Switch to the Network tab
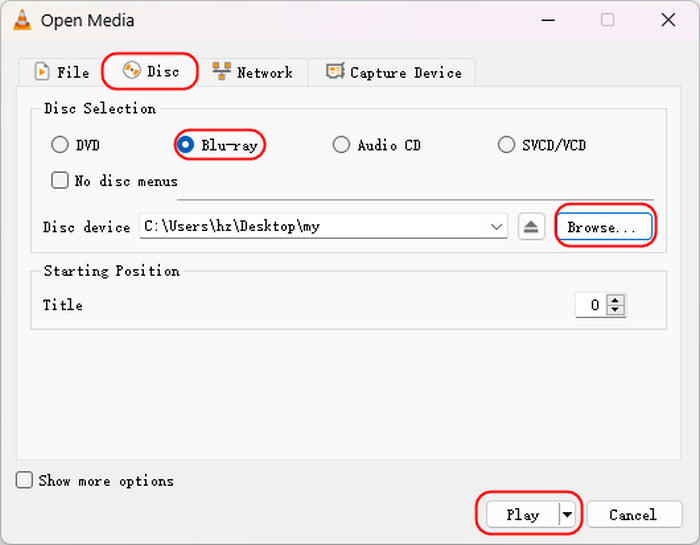700x545 pixels. coord(253,72)
